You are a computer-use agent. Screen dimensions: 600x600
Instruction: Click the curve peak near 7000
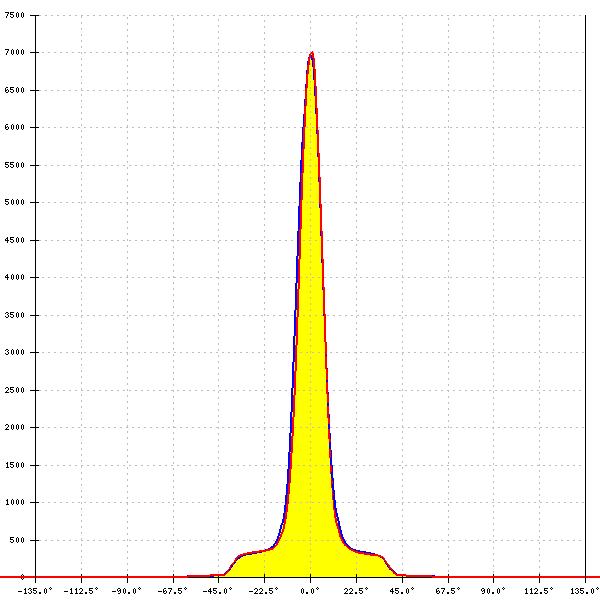[311, 54]
